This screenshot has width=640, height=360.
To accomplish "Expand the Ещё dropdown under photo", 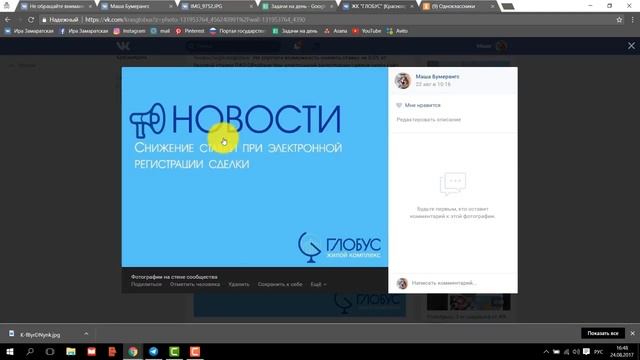I will pyautogui.click(x=318, y=284).
